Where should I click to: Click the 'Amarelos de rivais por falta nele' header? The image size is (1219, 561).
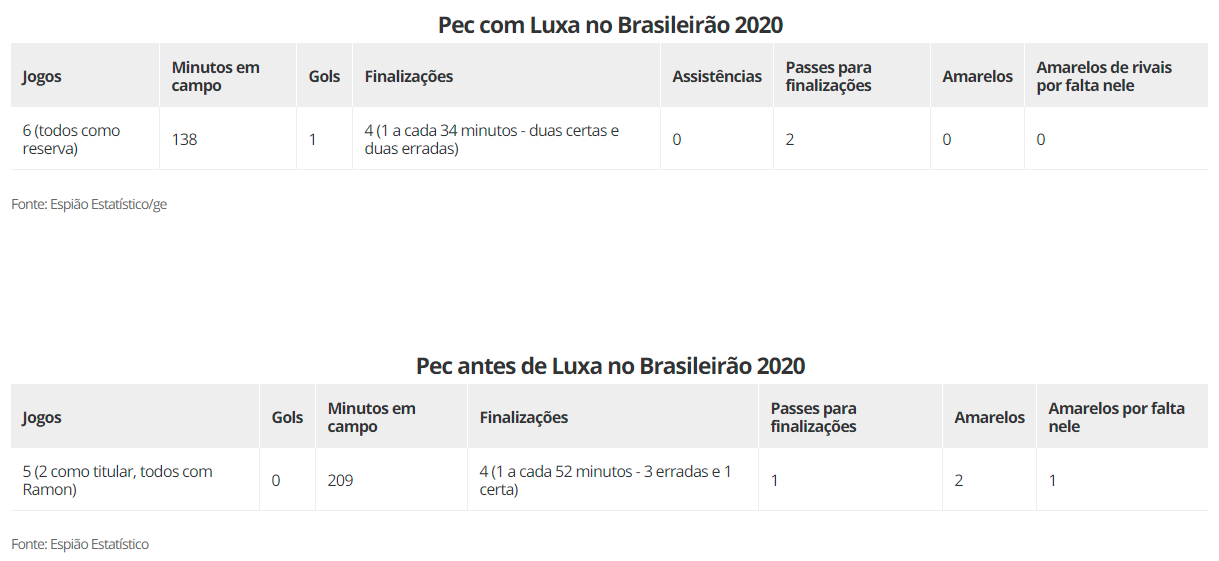click(1104, 77)
